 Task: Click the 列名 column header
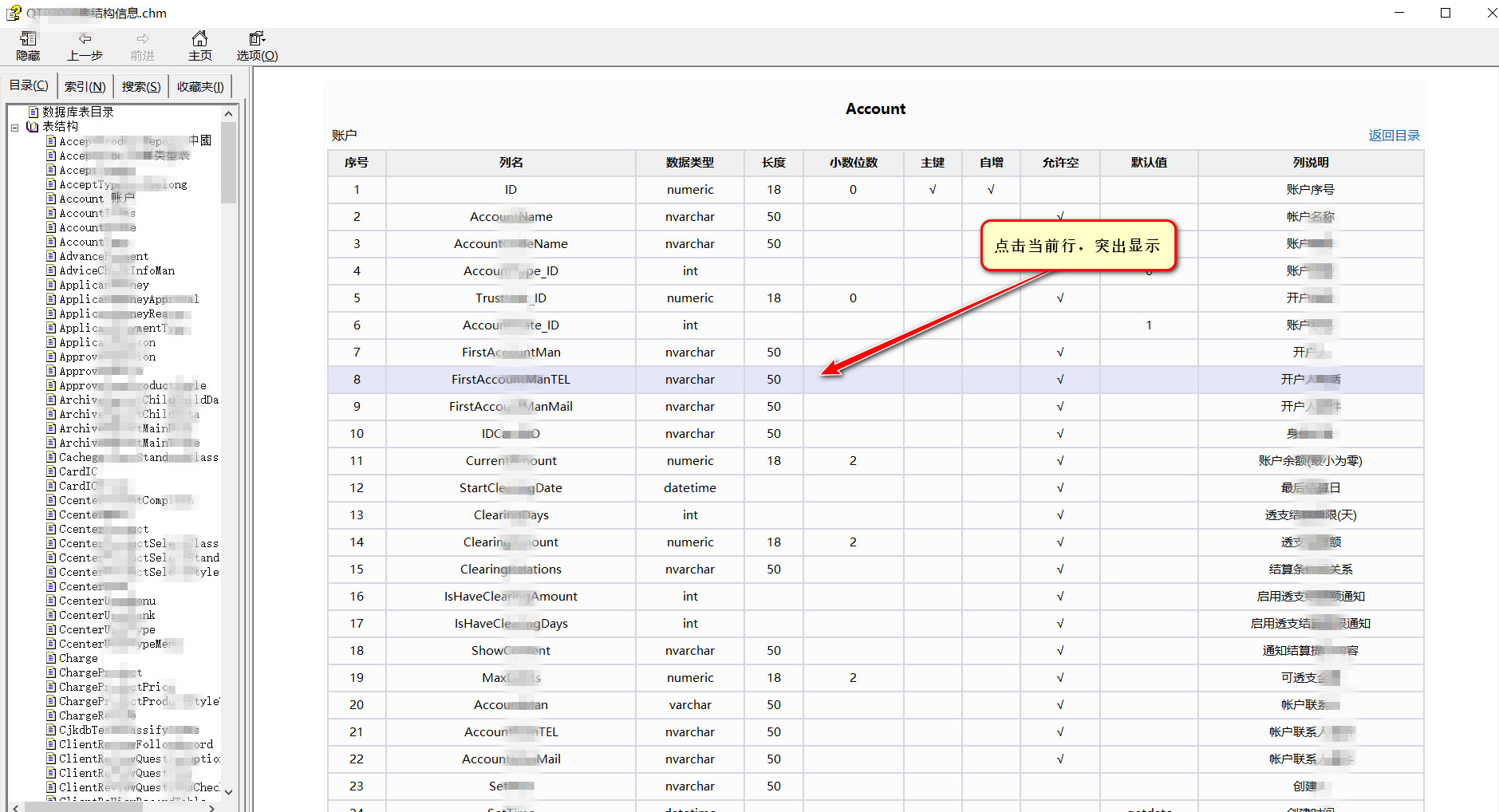[x=511, y=163]
